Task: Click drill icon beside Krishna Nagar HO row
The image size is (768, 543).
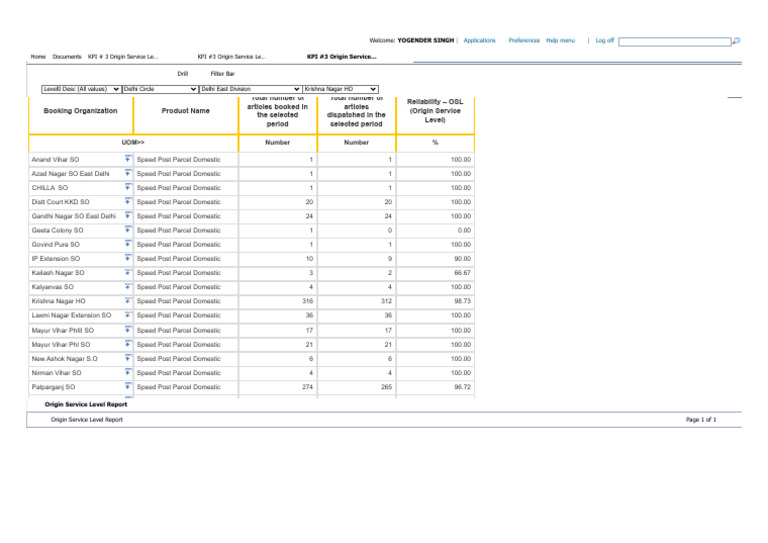Action: tap(129, 302)
